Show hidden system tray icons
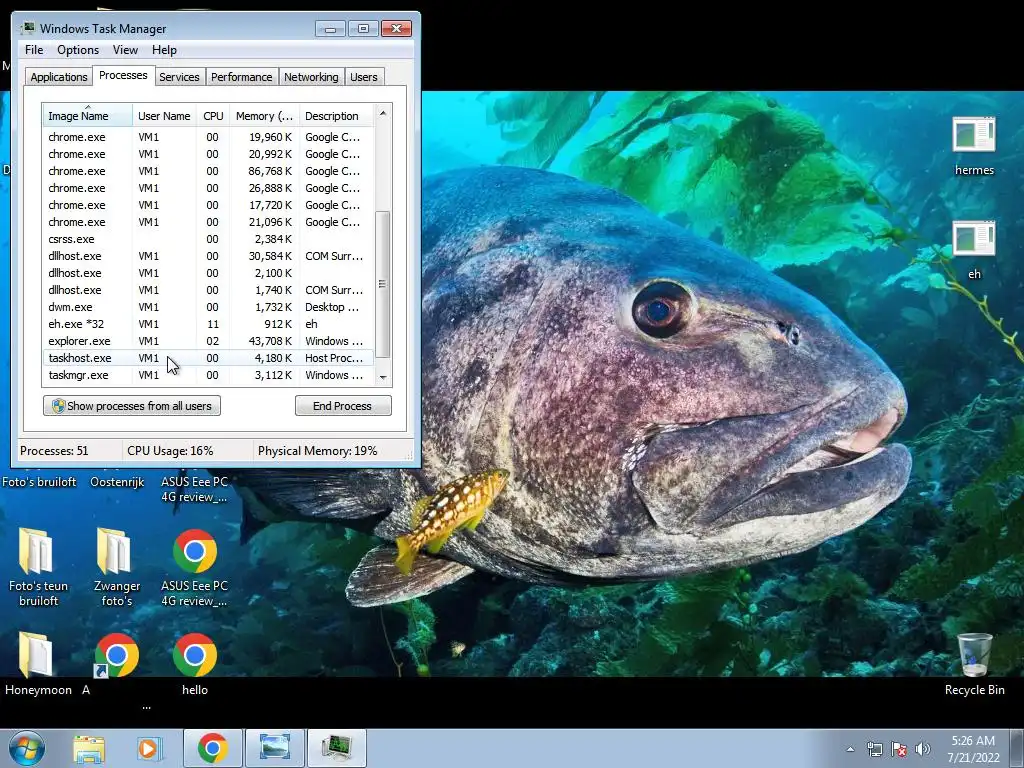 tap(850, 749)
